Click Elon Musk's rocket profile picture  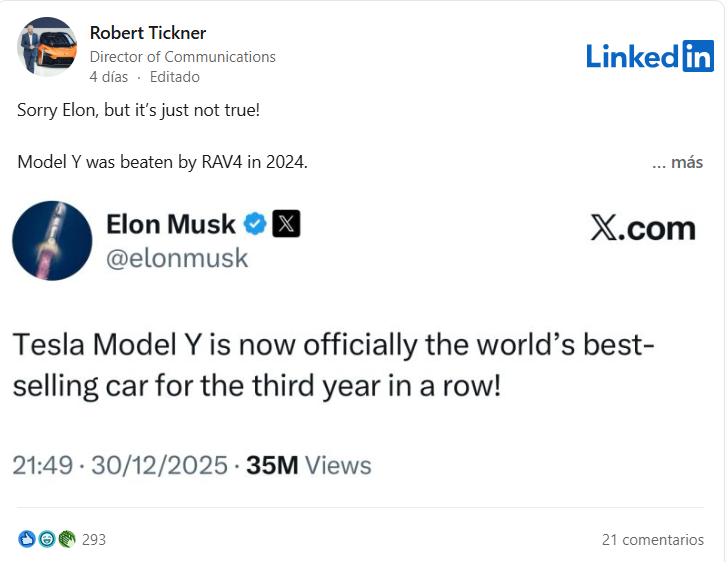(x=52, y=240)
